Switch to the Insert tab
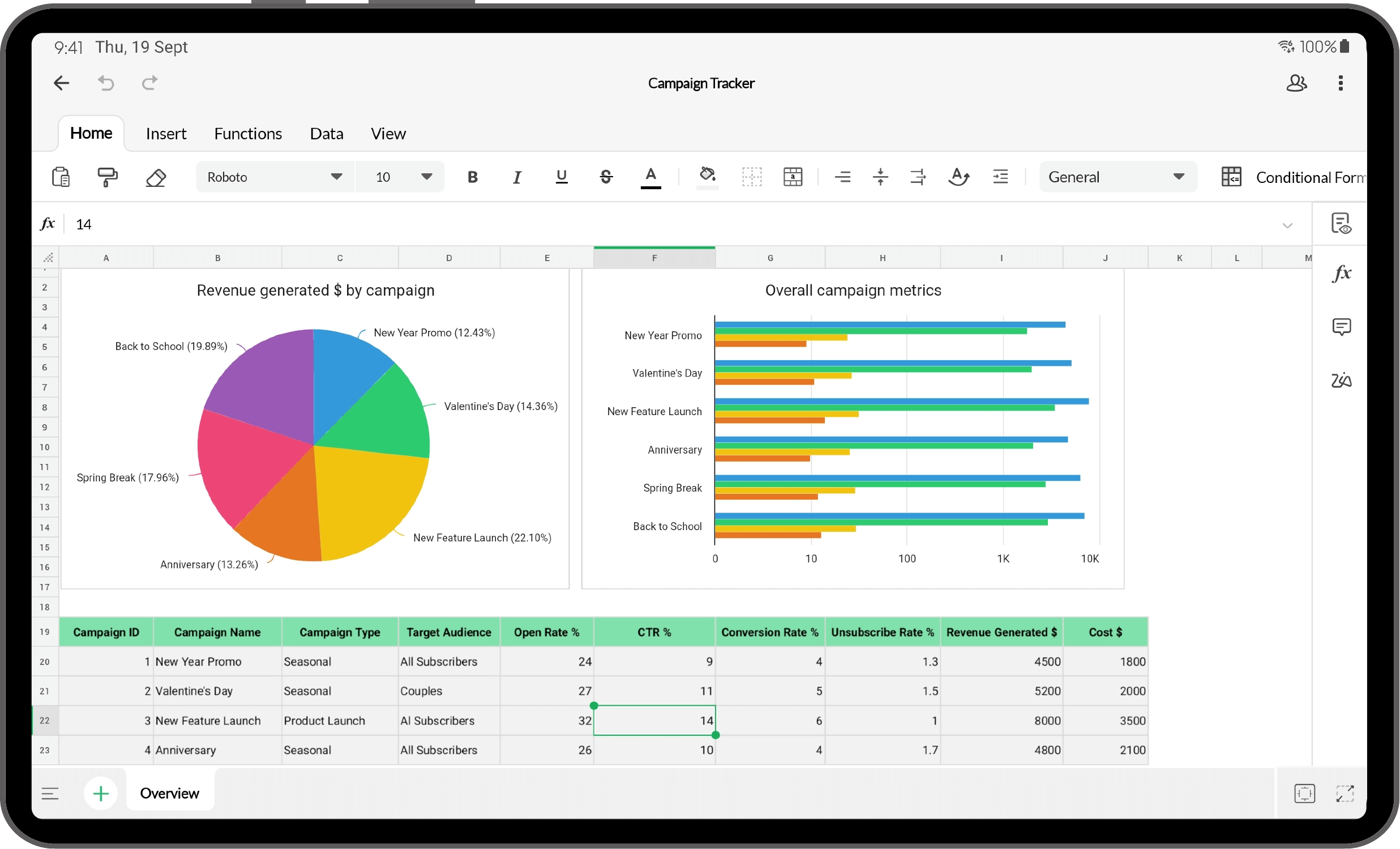1400x849 pixels. tap(166, 134)
